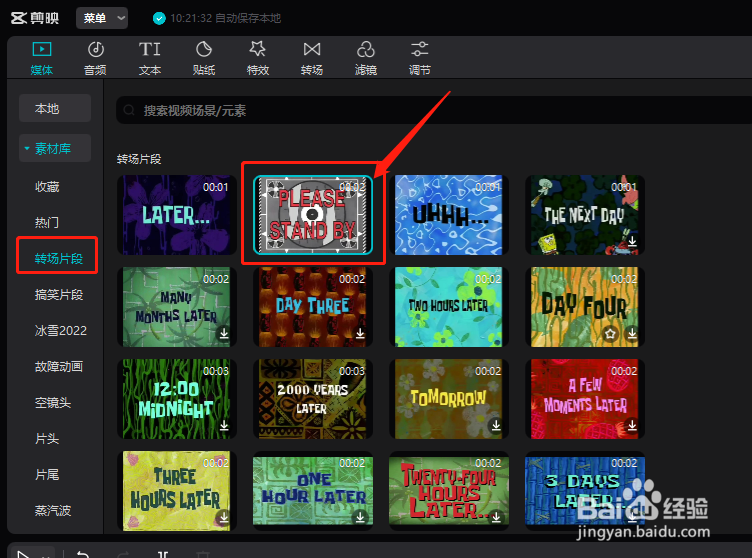Select the THREE HOURS LATER clip thumbnail
The width and height of the screenshot is (752, 558).
click(176, 491)
